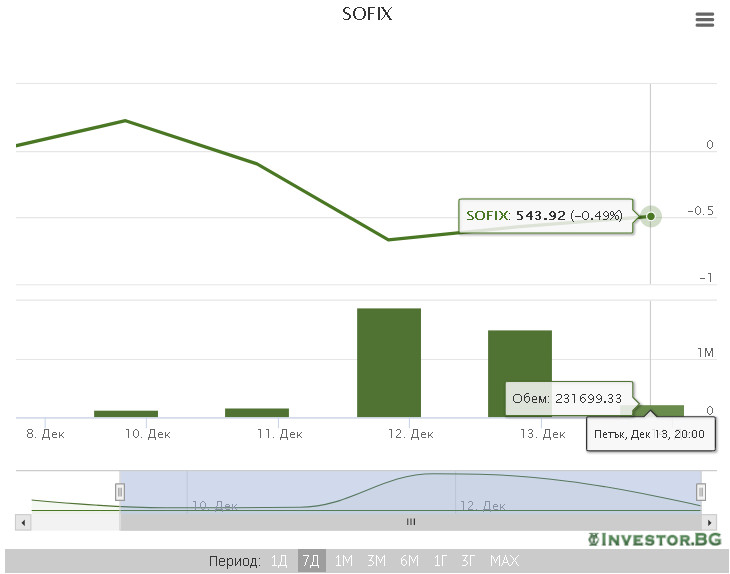Switch to the 1М period
The image size is (730, 574).
pos(344,561)
